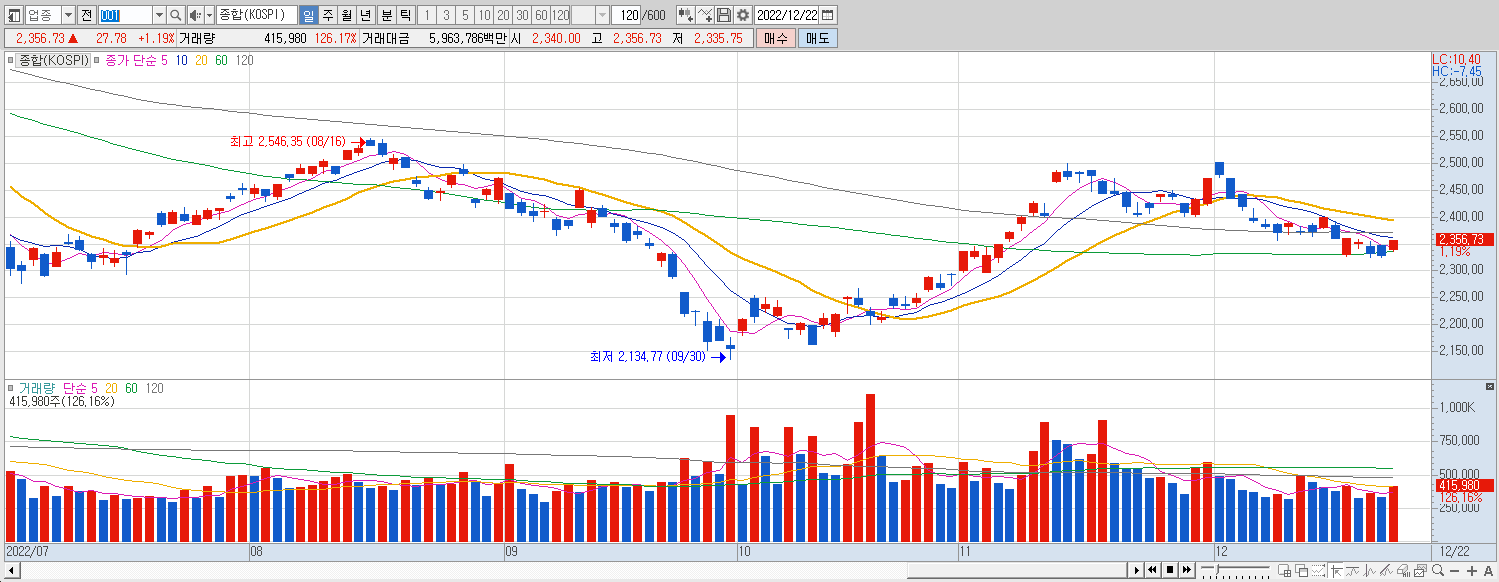Click the 001 code input field
The height and width of the screenshot is (582, 1499).
coord(126,15)
